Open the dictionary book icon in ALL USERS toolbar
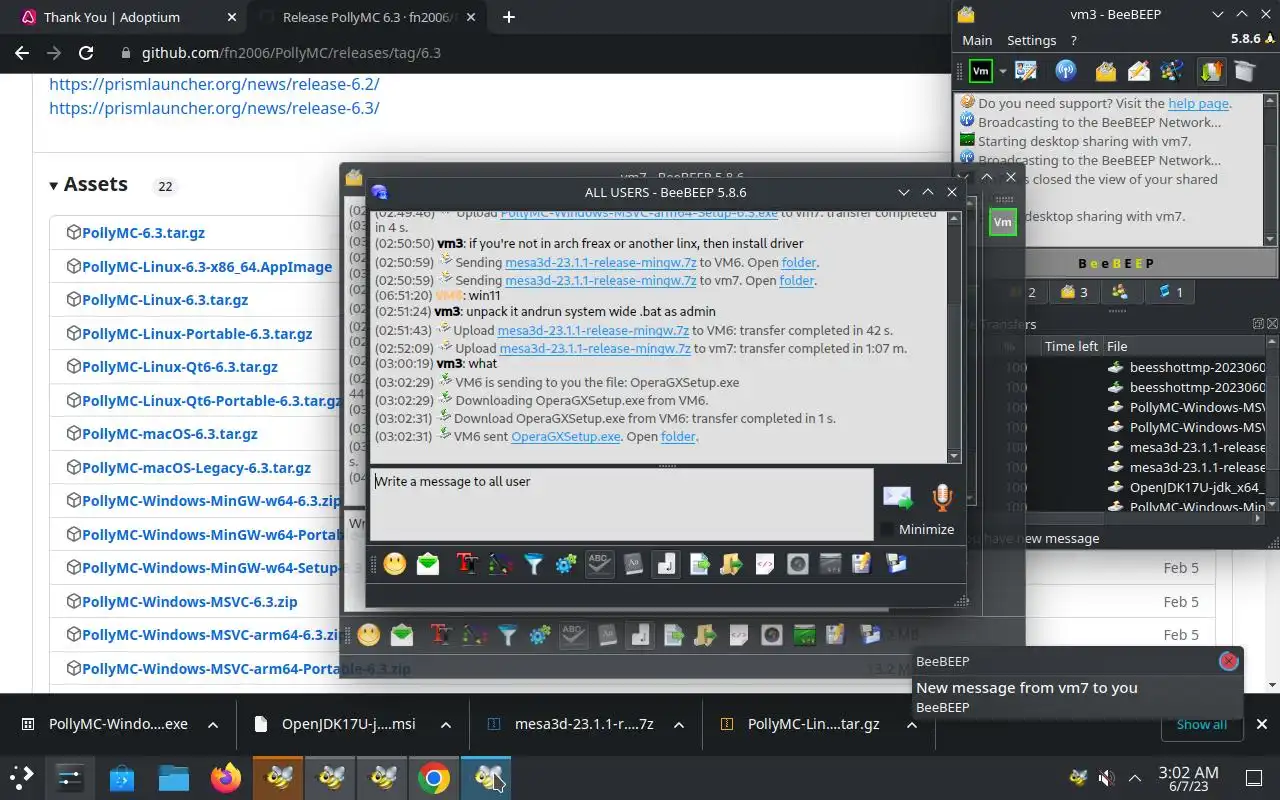Viewport: 1280px width, 800px height. [632, 564]
